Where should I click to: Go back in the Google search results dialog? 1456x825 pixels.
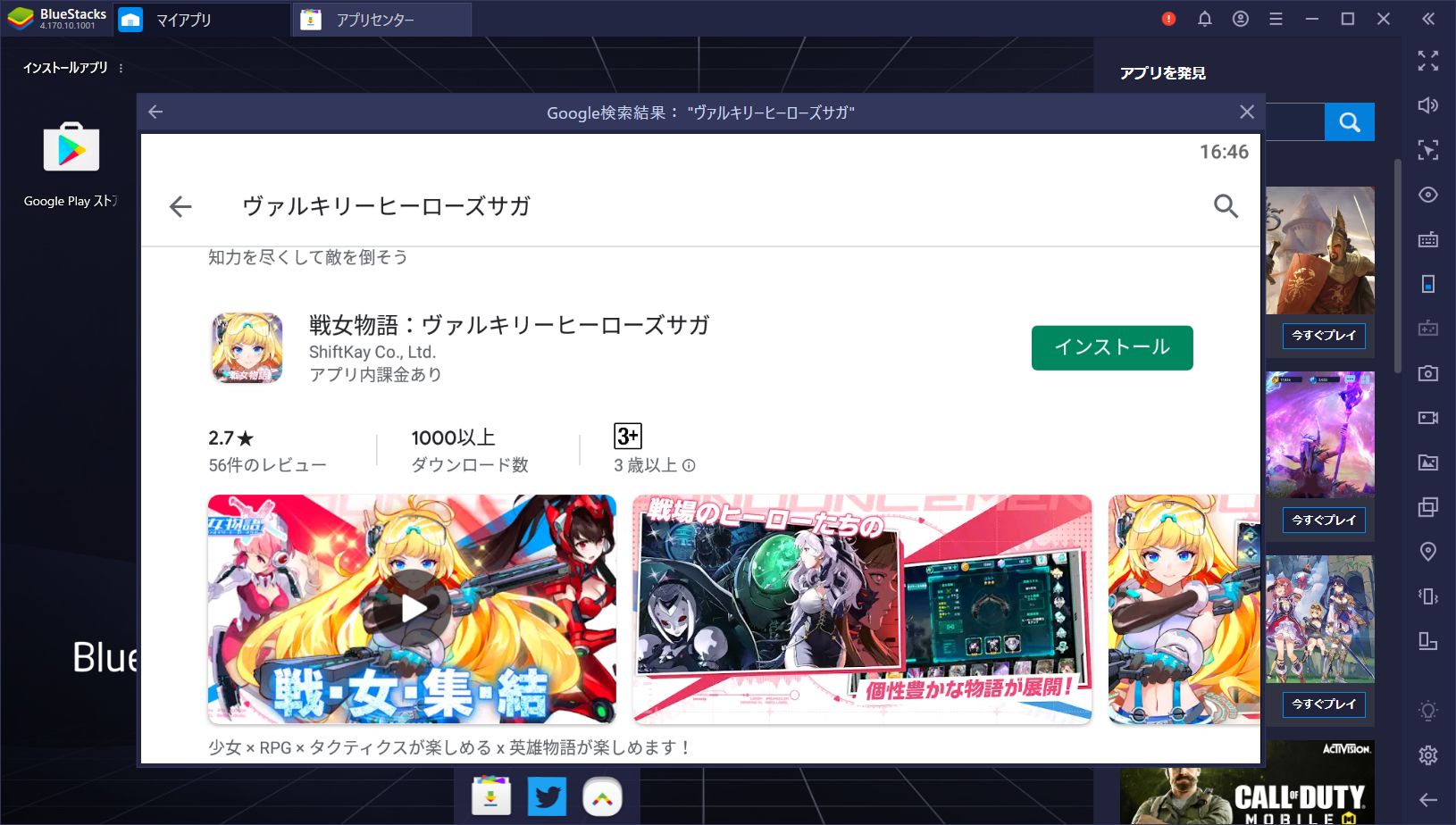tap(155, 112)
